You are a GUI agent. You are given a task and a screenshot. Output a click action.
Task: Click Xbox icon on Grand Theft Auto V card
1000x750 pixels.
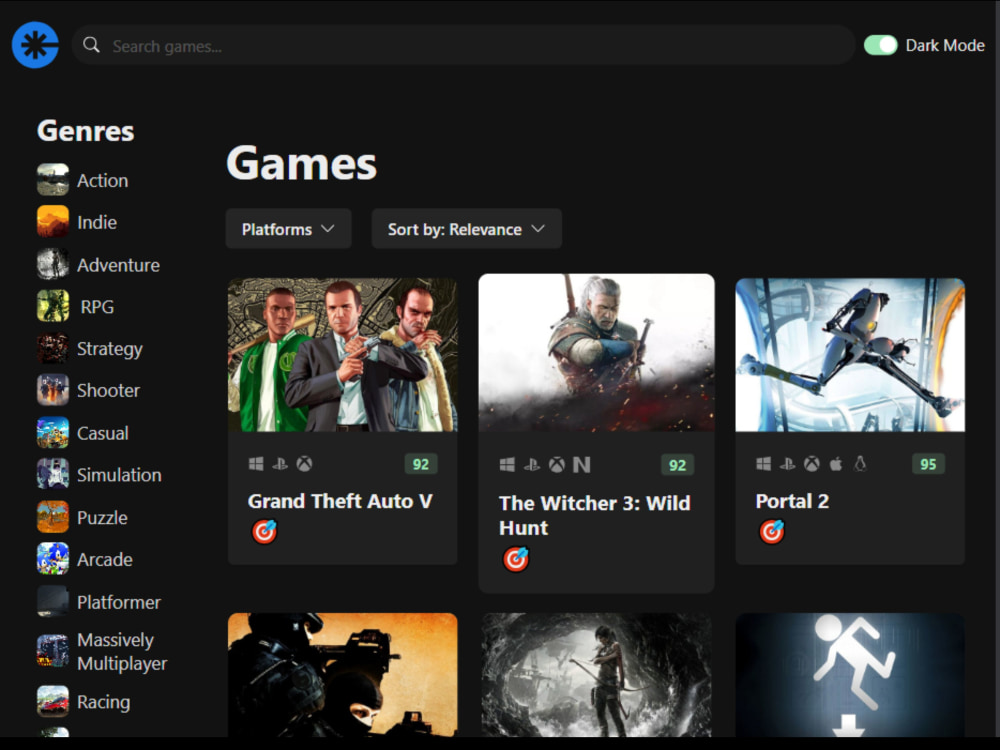(x=304, y=464)
